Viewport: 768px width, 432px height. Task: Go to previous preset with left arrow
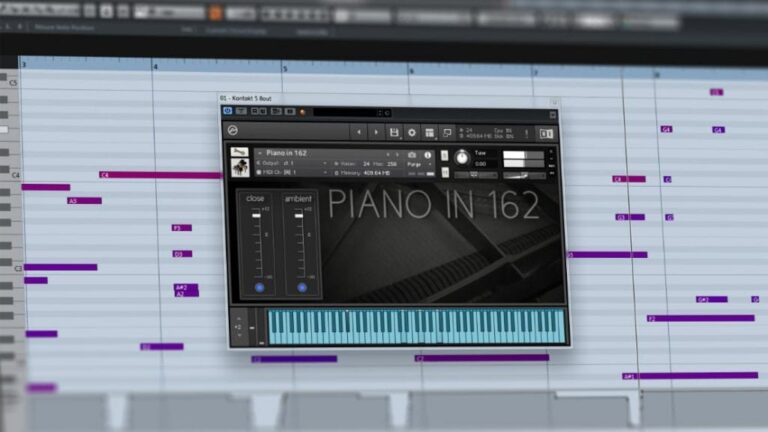click(359, 132)
